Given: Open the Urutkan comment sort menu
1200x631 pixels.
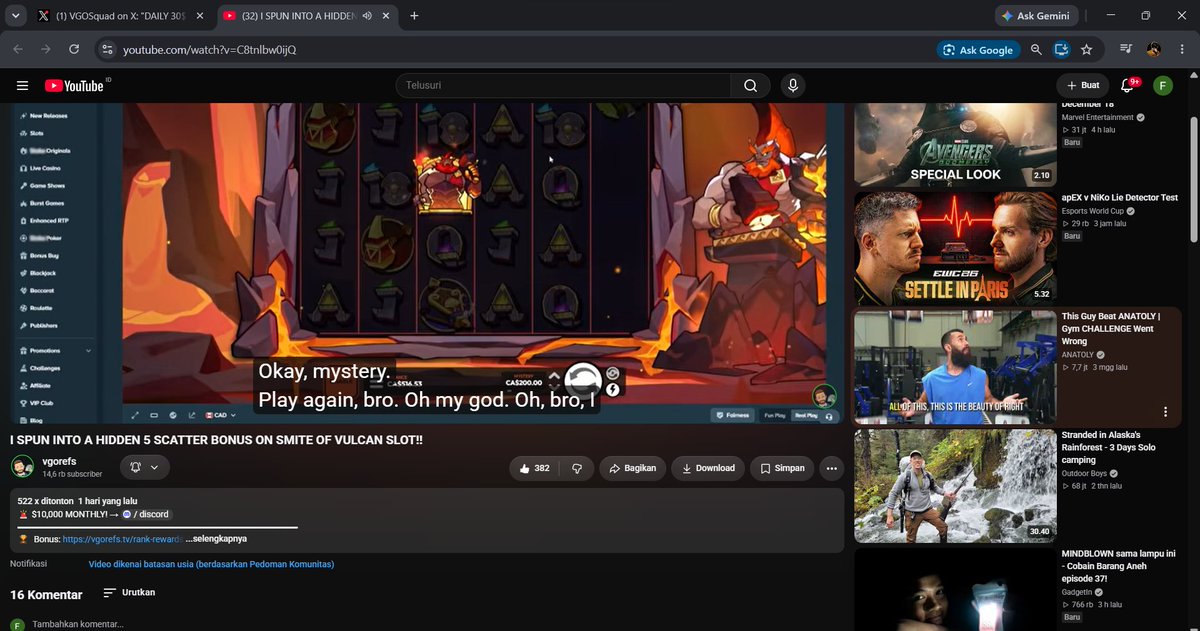Looking at the screenshot, I should (129, 593).
